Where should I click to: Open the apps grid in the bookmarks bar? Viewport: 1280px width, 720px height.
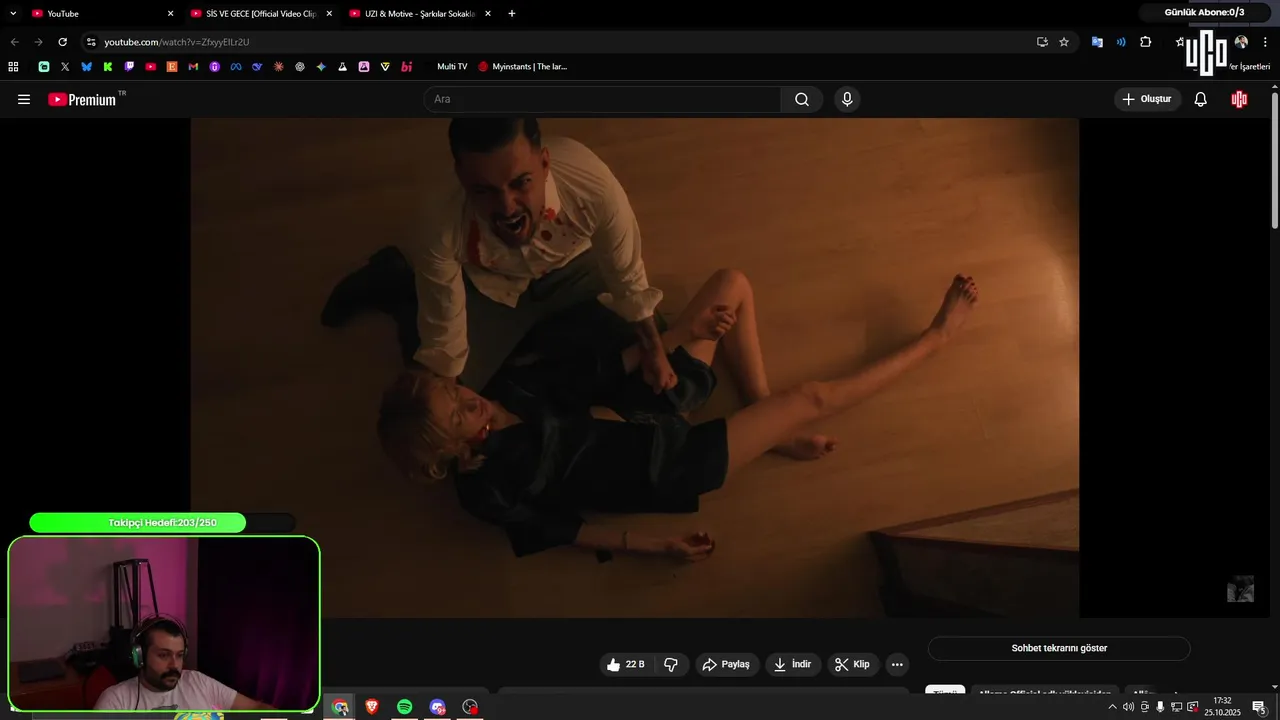tap(13, 66)
